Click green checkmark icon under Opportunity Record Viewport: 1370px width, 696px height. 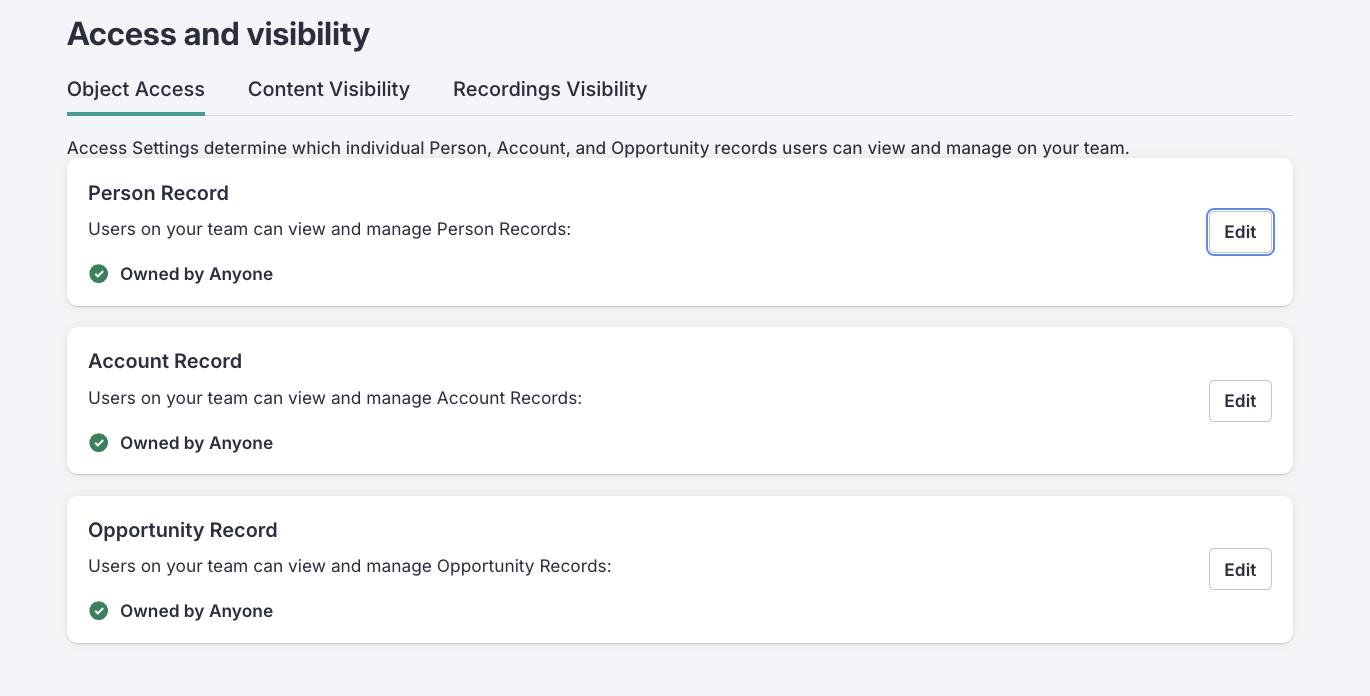(x=99, y=611)
